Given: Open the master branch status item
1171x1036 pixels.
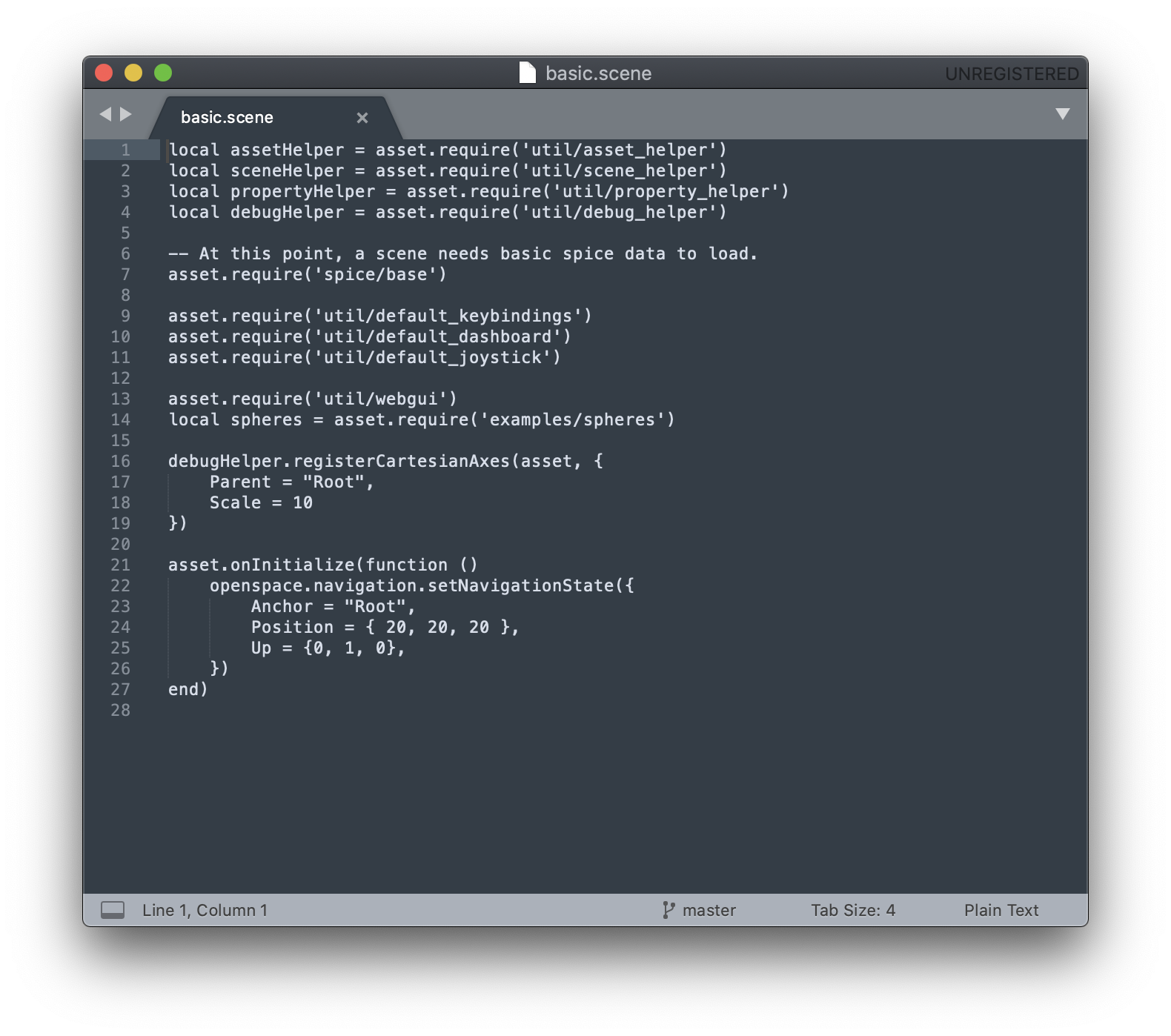Looking at the screenshot, I should click(x=709, y=910).
